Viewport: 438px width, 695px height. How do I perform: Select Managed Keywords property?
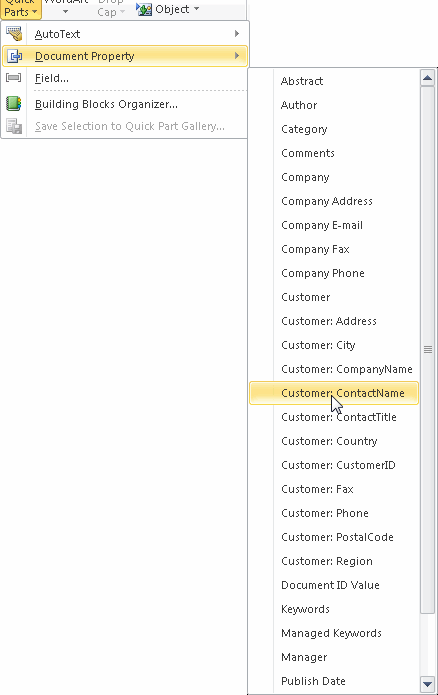point(334,633)
